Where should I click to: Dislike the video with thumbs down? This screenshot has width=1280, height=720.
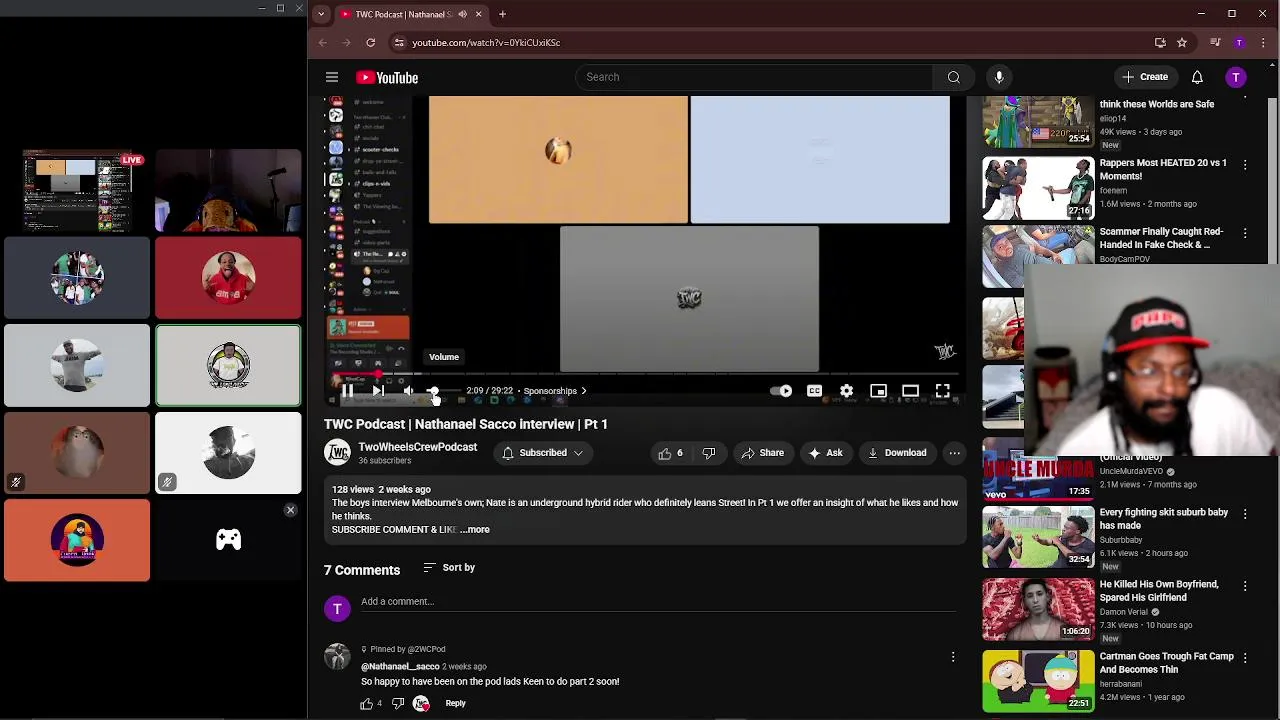(x=709, y=453)
